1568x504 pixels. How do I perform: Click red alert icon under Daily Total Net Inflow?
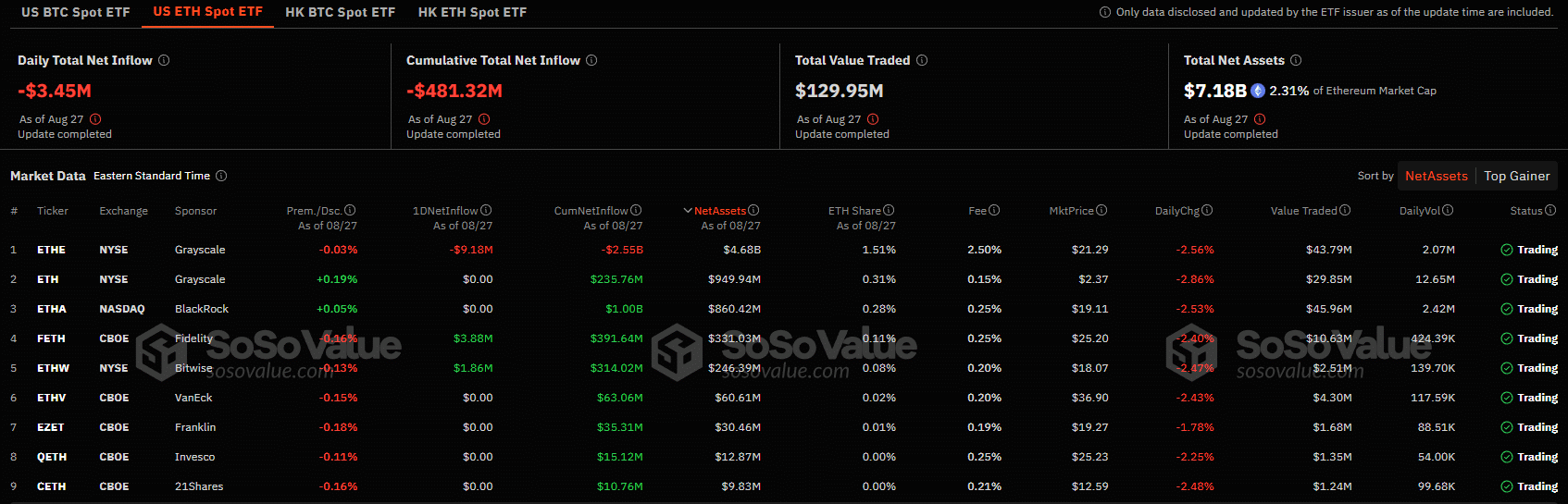click(x=95, y=119)
